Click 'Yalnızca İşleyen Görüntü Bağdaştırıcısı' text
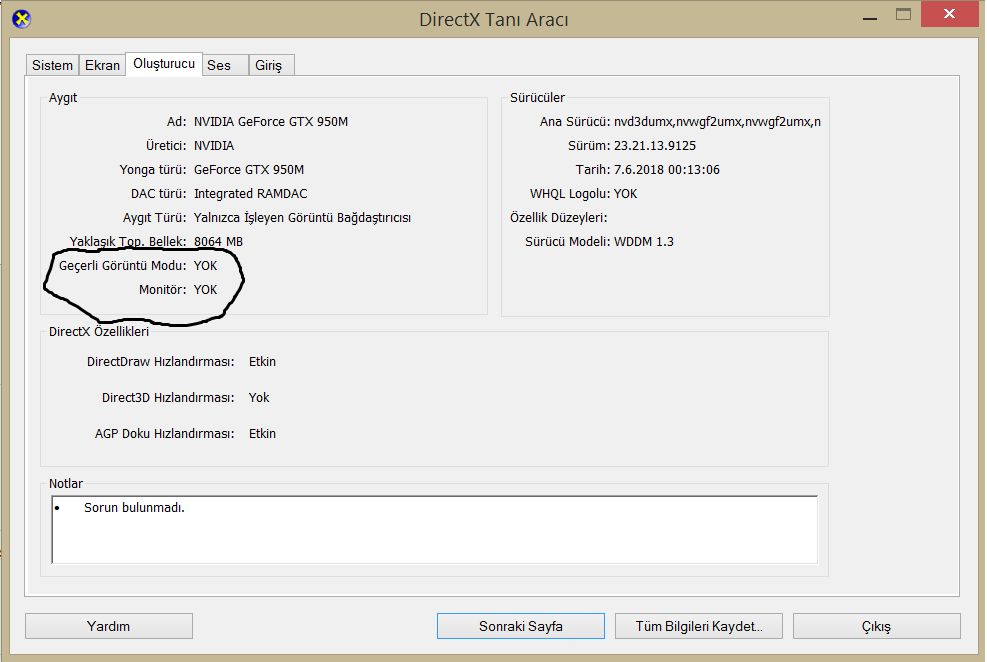987x662 pixels. coord(302,218)
